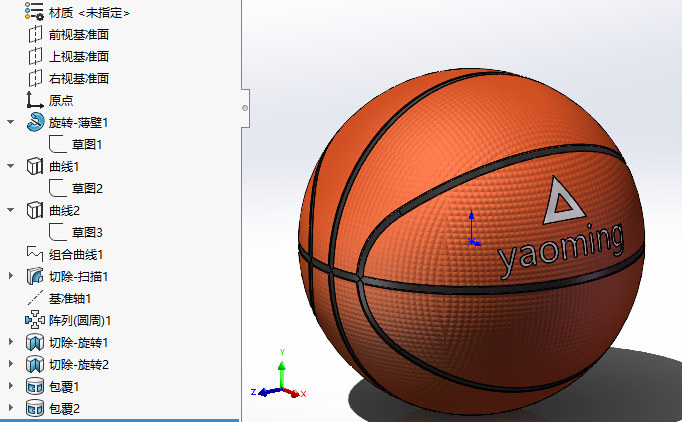Click the blue origin marker on the ball

pyautogui.click(x=473, y=229)
